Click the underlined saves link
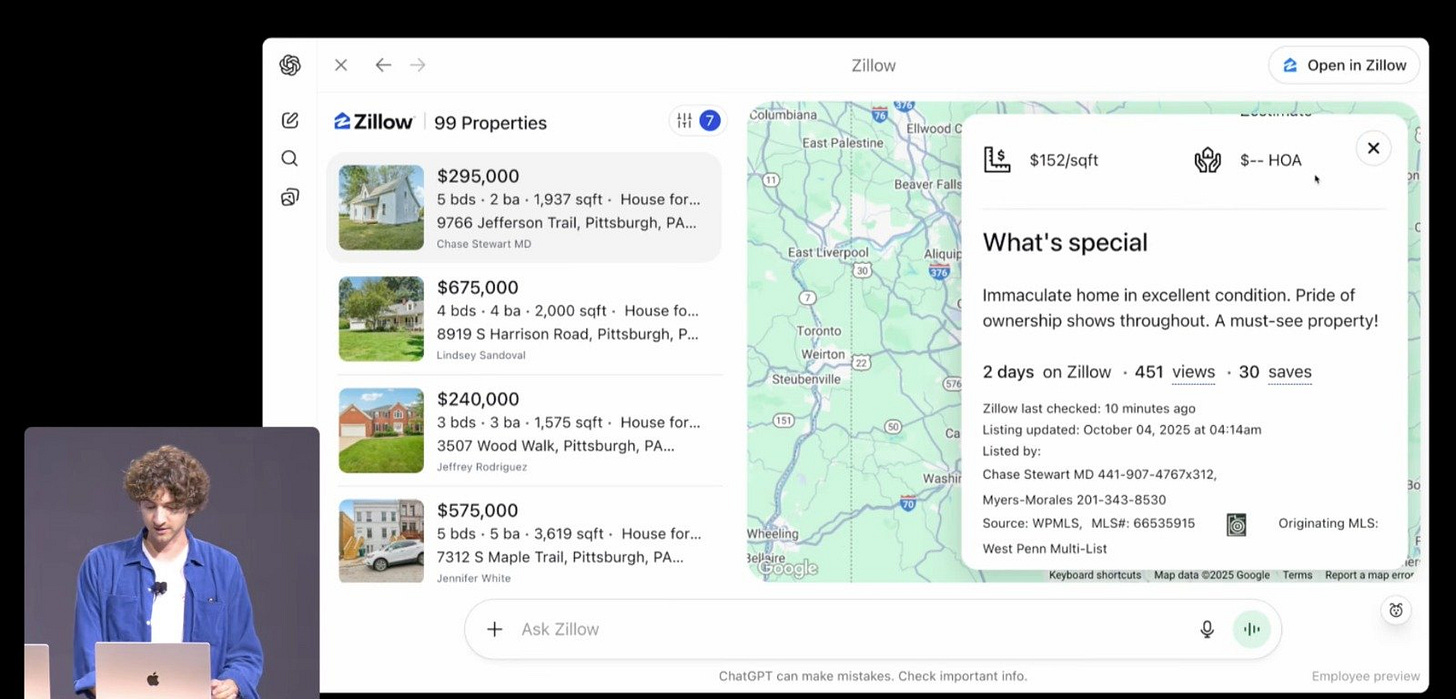This screenshot has height=699, width=1456. click(1290, 372)
